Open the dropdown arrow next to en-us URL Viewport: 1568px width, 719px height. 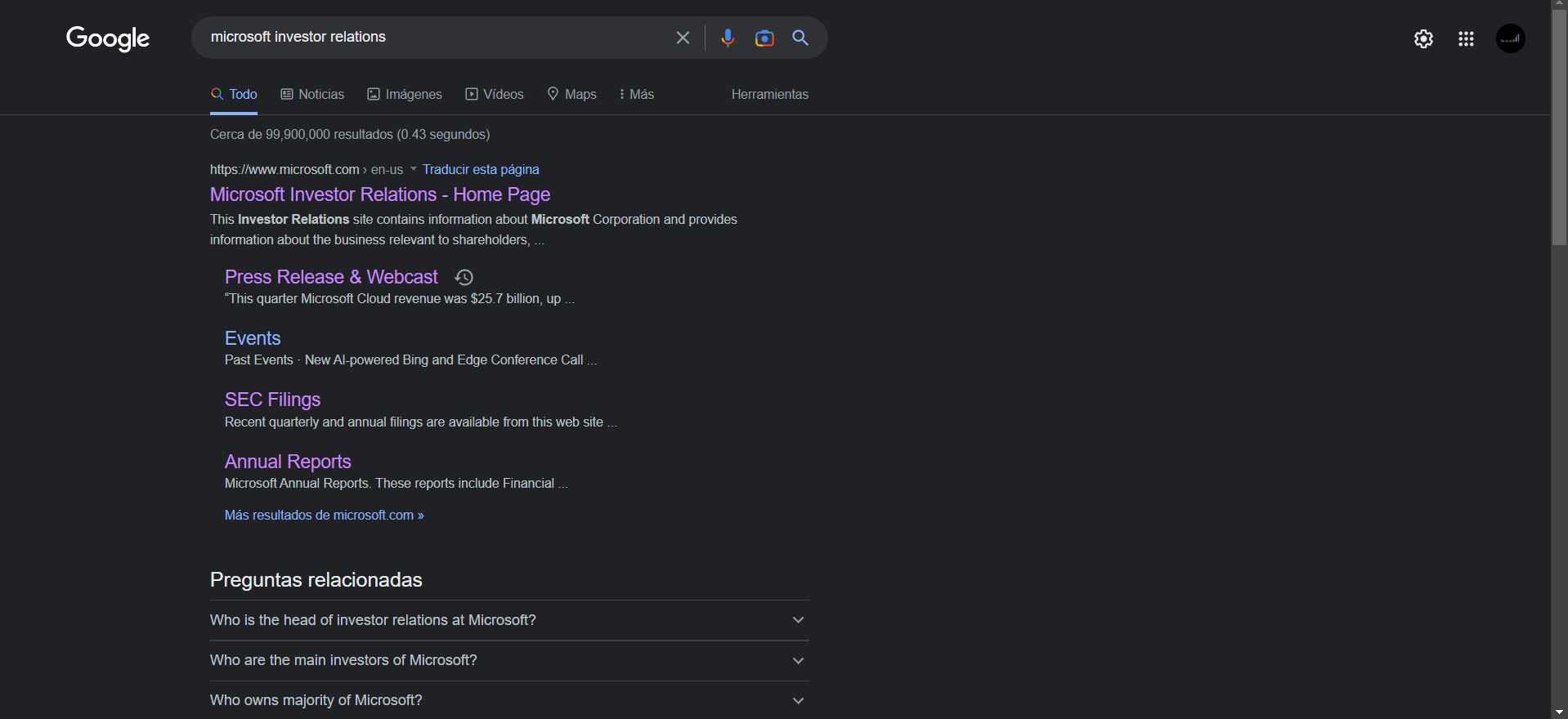[x=414, y=169]
